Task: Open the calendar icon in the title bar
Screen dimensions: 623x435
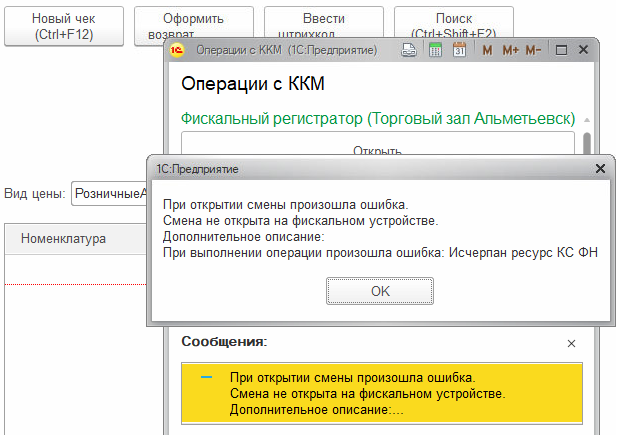Action: click(x=458, y=50)
